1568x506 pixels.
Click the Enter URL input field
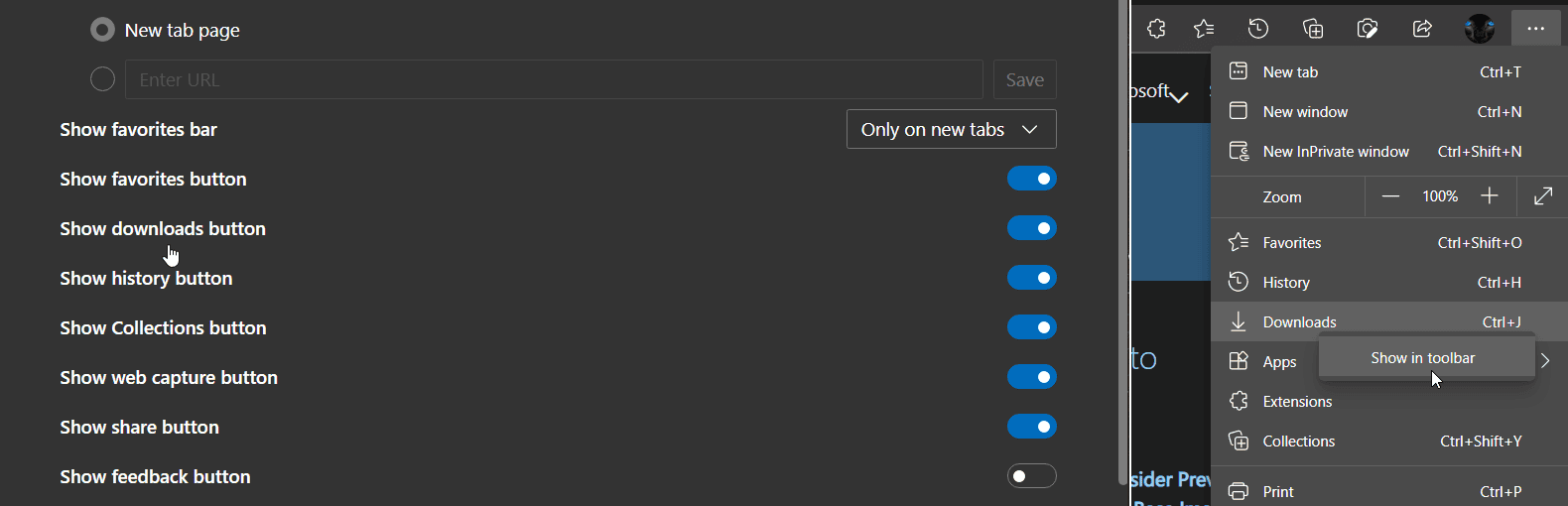tap(553, 79)
